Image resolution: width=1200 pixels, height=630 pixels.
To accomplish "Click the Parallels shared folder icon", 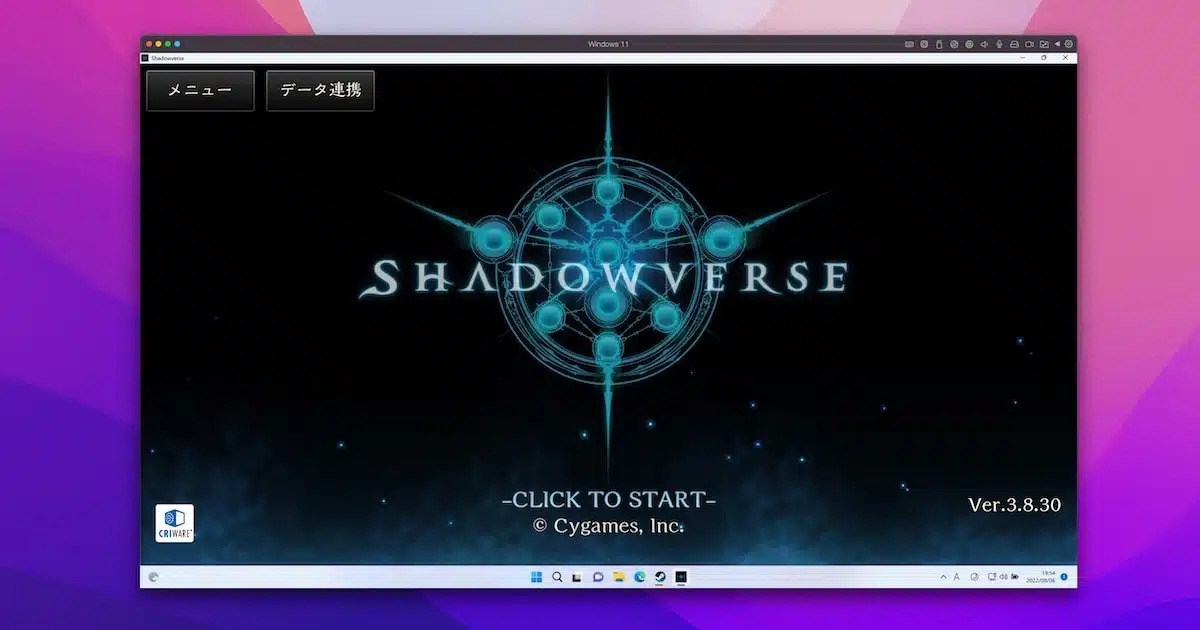I will [1044, 44].
